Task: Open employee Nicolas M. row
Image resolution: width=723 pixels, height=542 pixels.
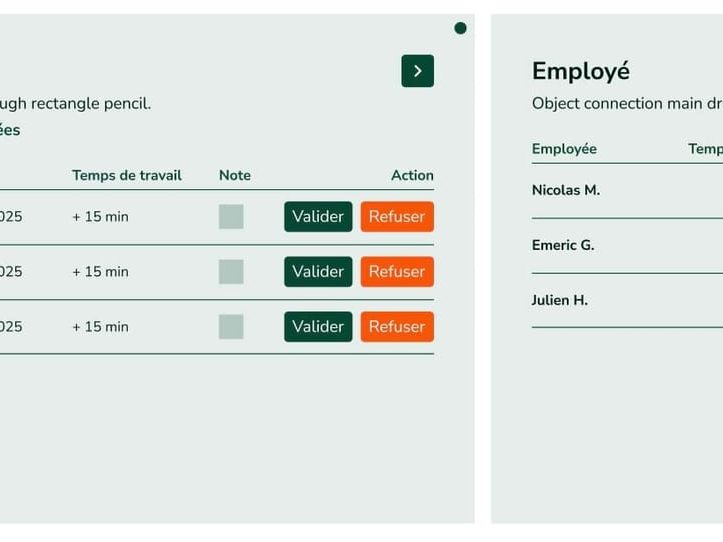Action: click(566, 190)
